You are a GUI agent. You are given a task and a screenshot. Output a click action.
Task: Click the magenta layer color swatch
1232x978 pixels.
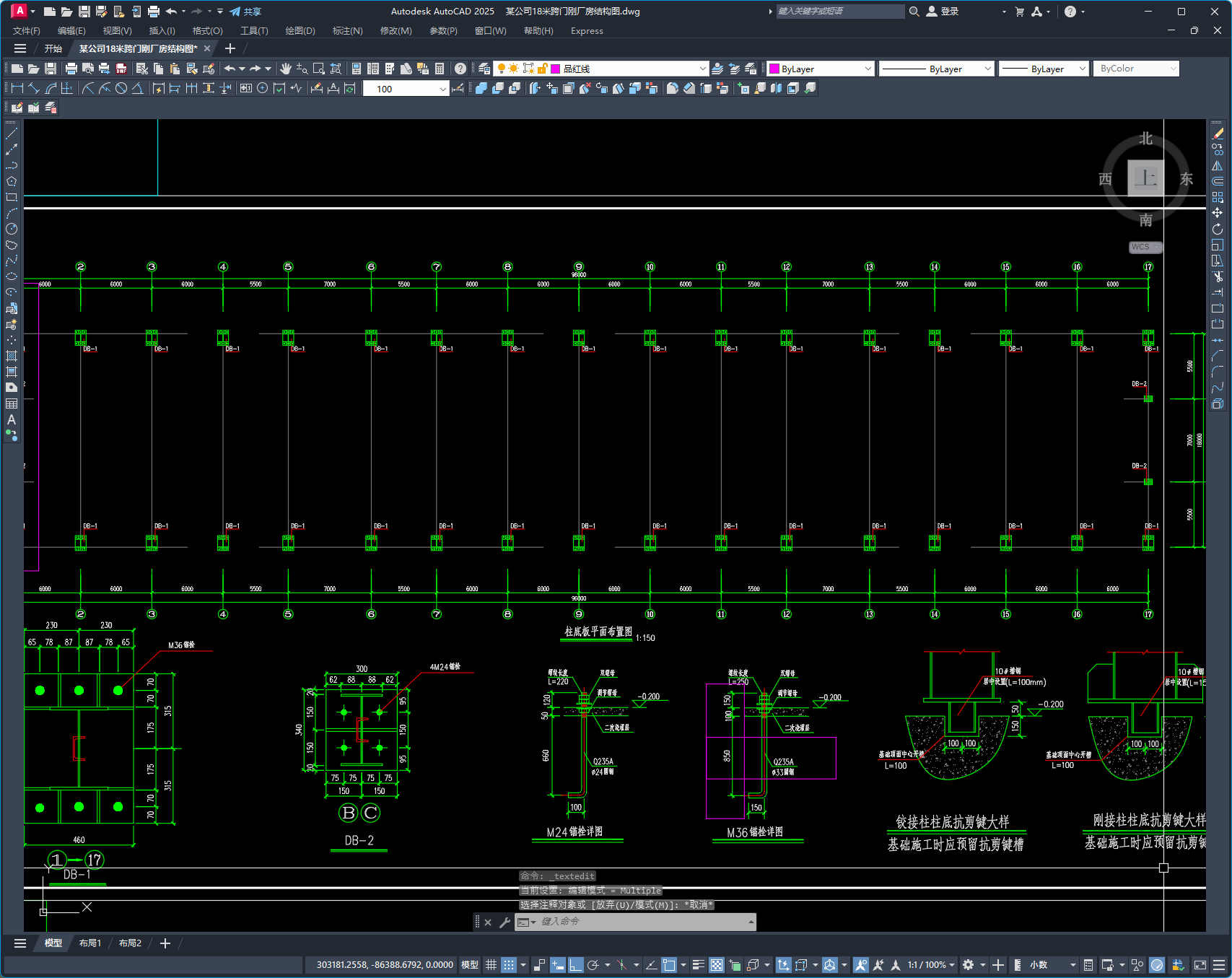tap(556, 69)
